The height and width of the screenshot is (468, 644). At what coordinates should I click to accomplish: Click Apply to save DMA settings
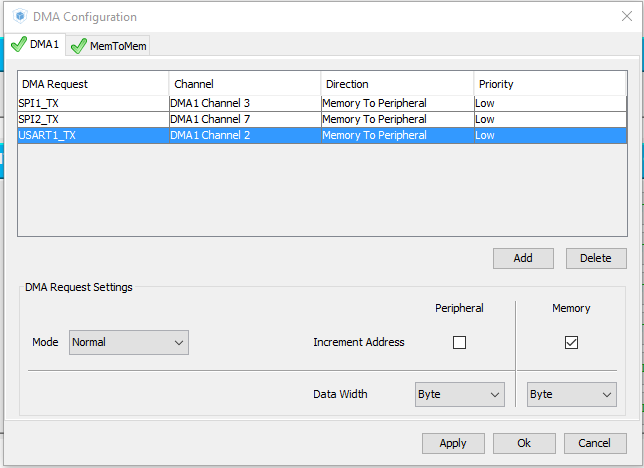[453, 443]
